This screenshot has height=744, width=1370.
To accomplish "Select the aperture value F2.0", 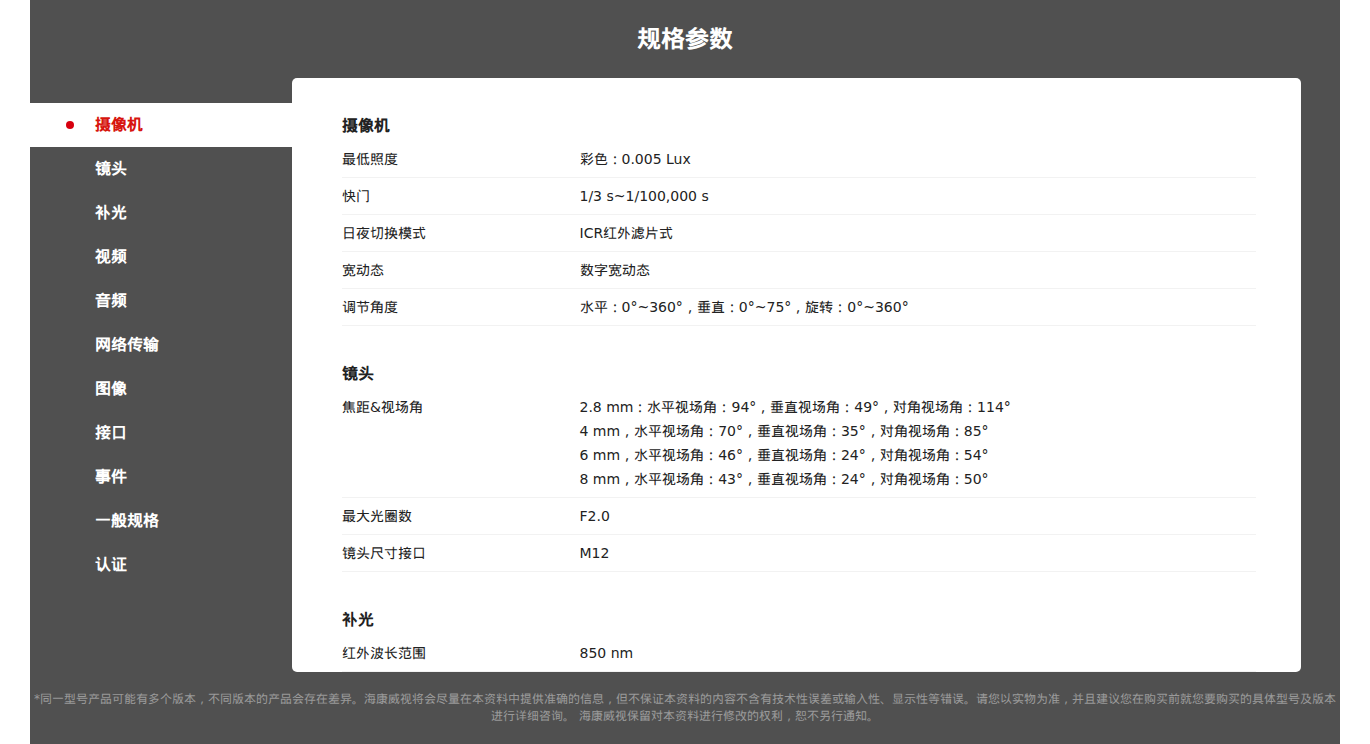I will pos(595,516).
